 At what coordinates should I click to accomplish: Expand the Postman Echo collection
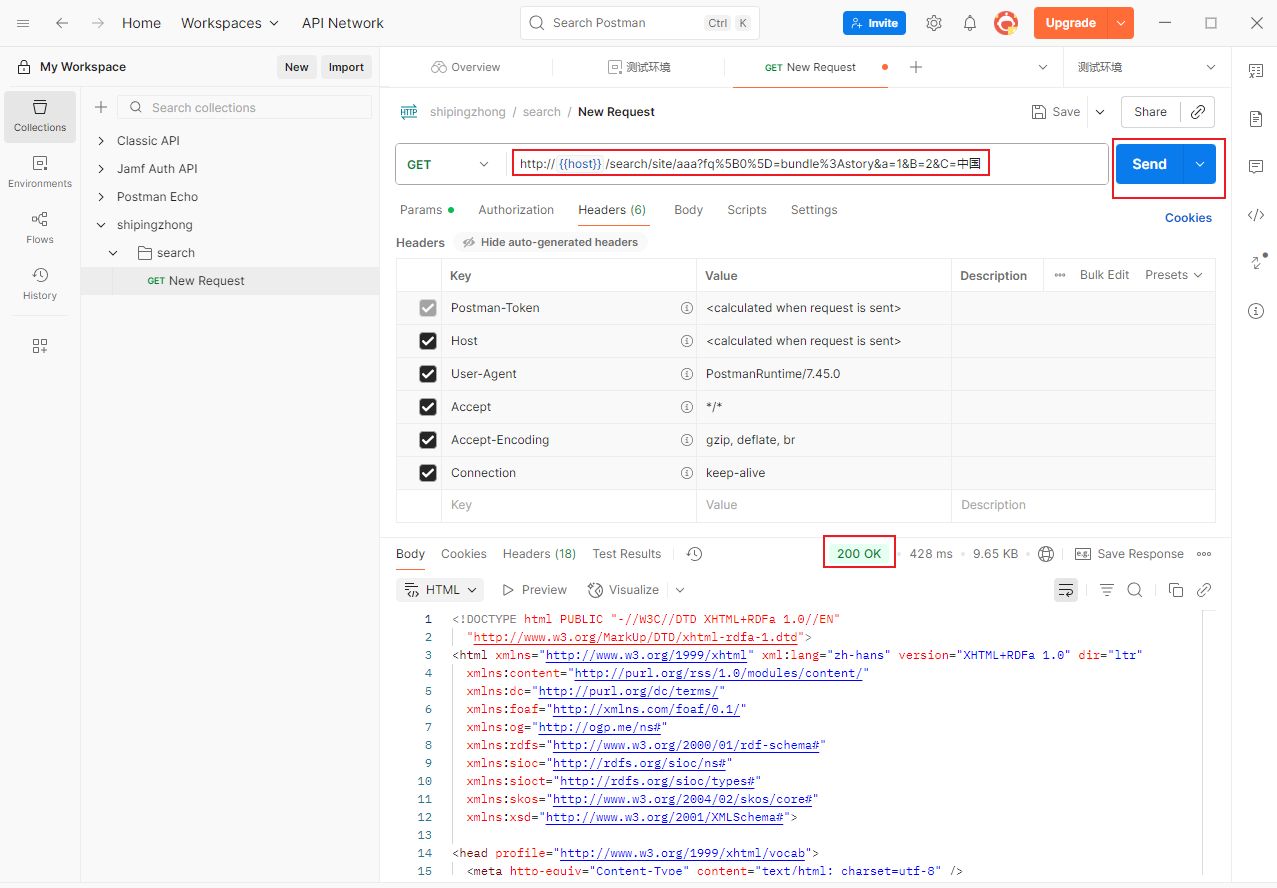click(101, 197)
